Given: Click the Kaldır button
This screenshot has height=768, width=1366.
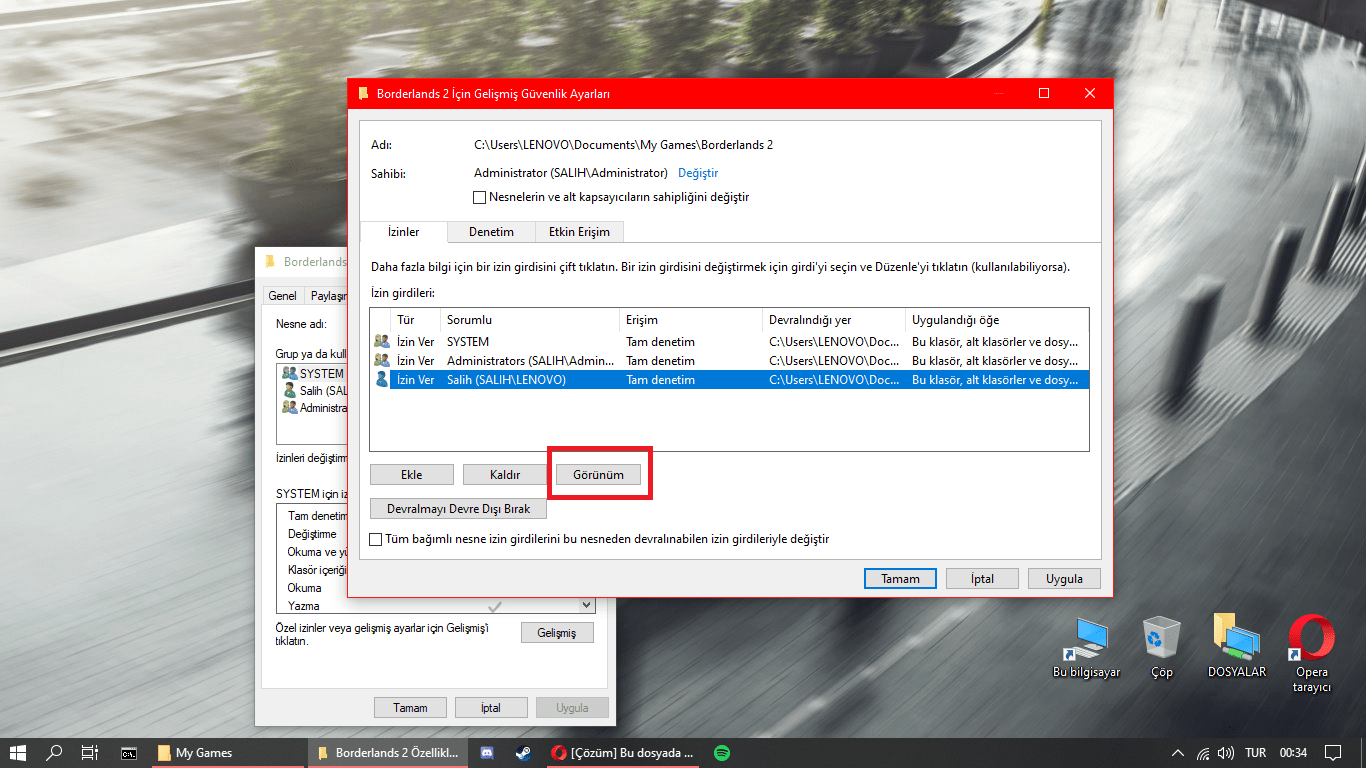Looking at the screenshot, I should (504, 475).
